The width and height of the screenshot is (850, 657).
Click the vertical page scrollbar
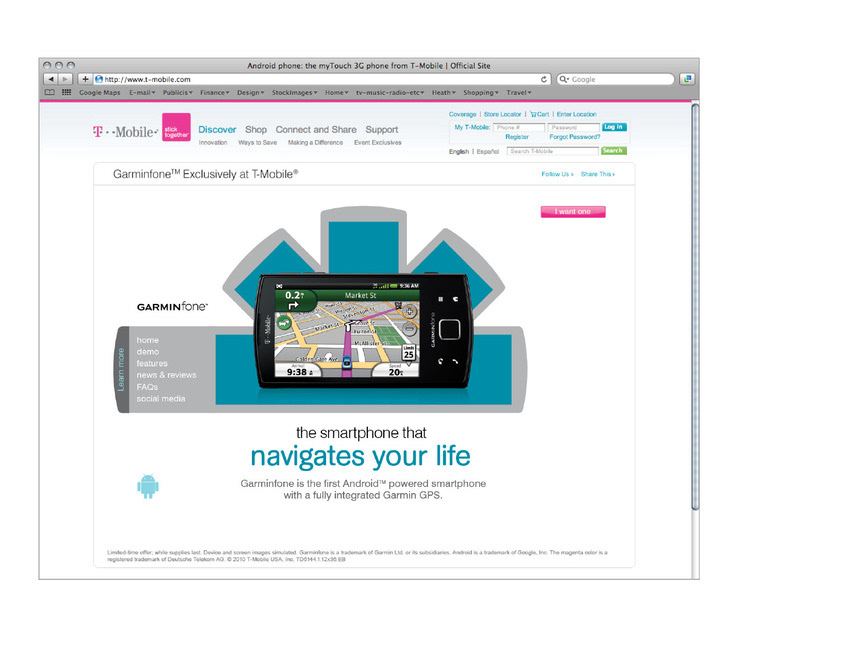click(x=695, y=307)
